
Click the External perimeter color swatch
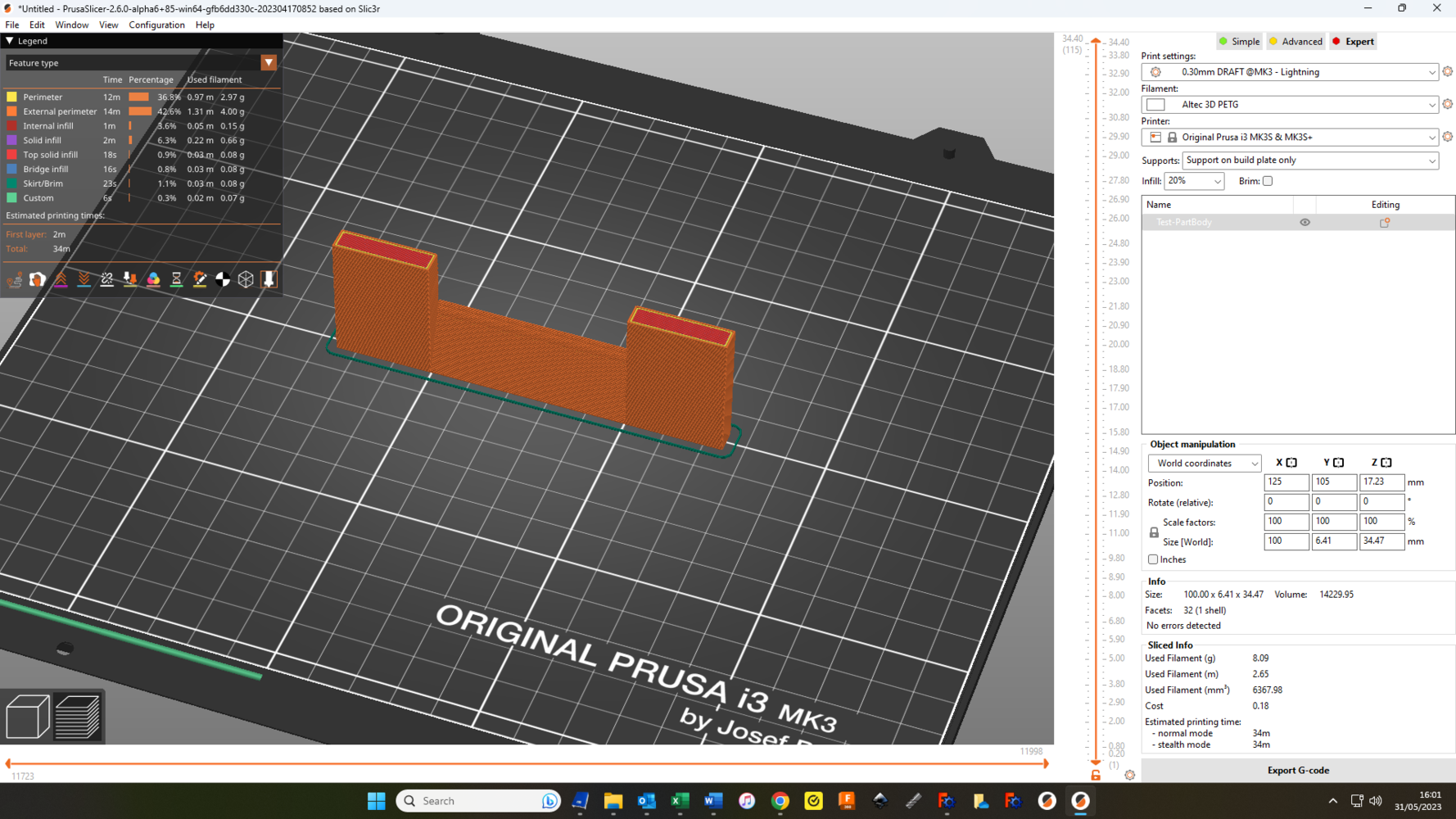coord(12,111)
